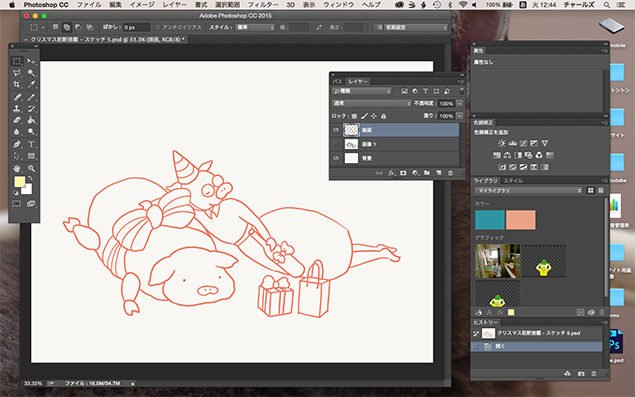
Task: Switch to the パス tab
Action: point(337,81)
